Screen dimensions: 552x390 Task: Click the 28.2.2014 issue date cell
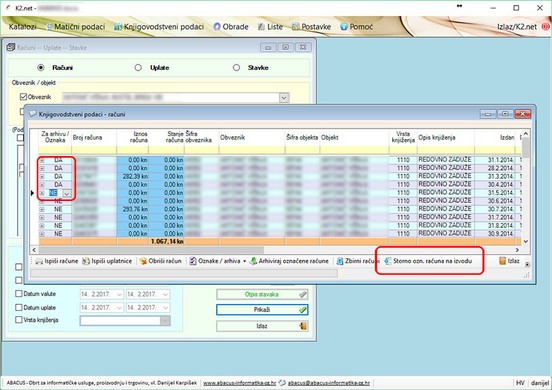(x=496, y=168)
